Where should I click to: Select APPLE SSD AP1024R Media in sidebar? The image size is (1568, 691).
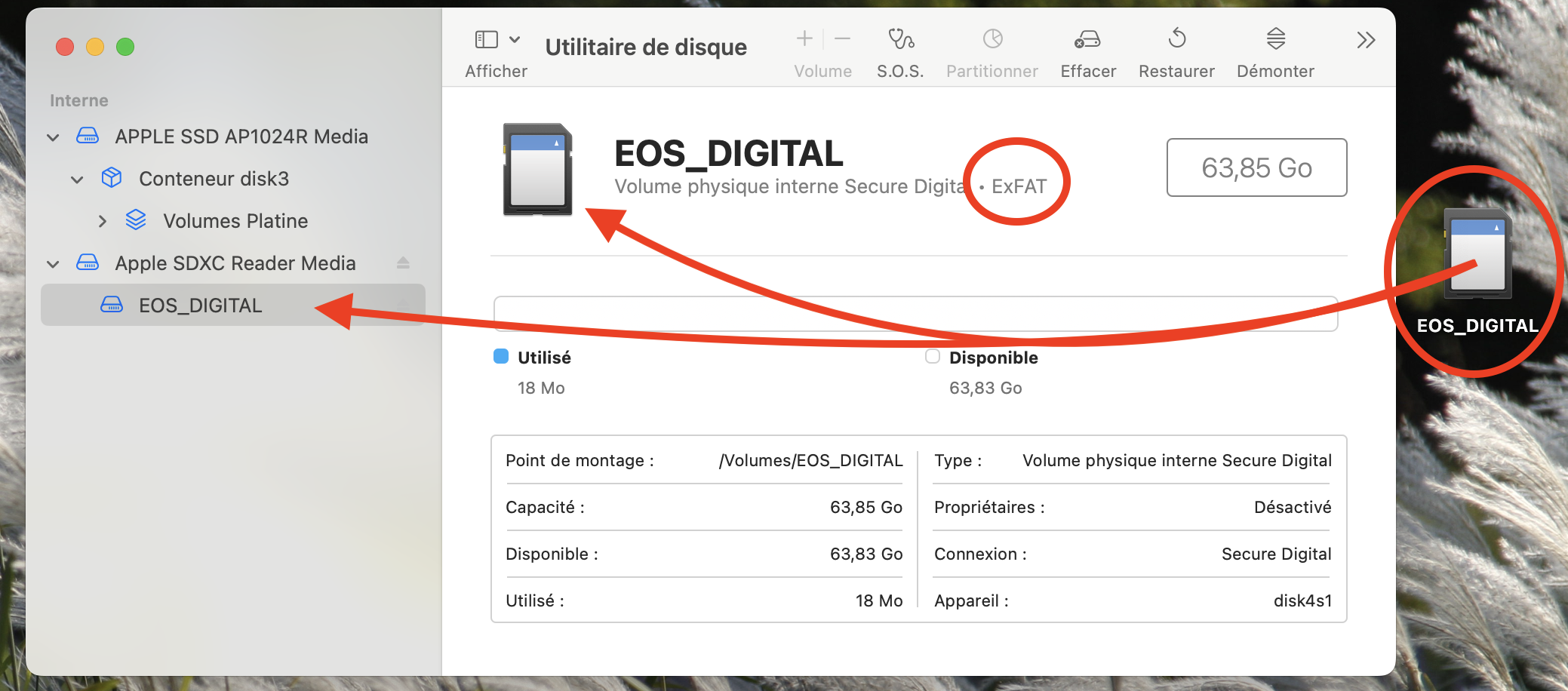coord(241,137)
